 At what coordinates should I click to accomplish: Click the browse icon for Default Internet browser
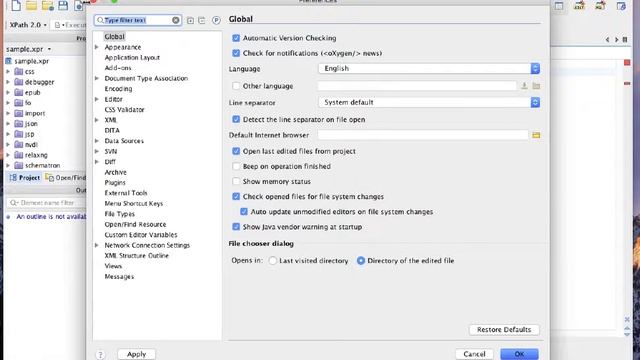pyautogui.click(x=536, y=135)
